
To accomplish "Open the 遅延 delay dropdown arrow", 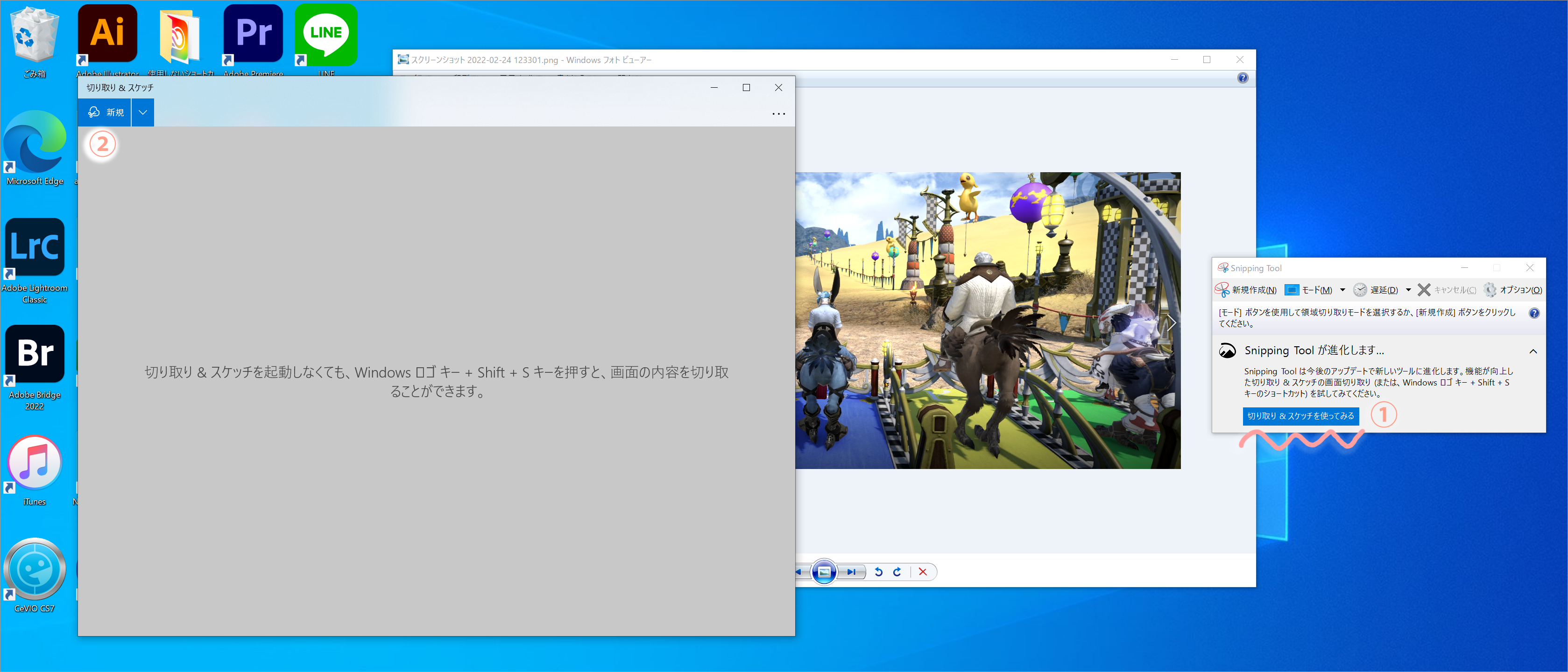I will pyautogui.click(x=1408, y=290).
